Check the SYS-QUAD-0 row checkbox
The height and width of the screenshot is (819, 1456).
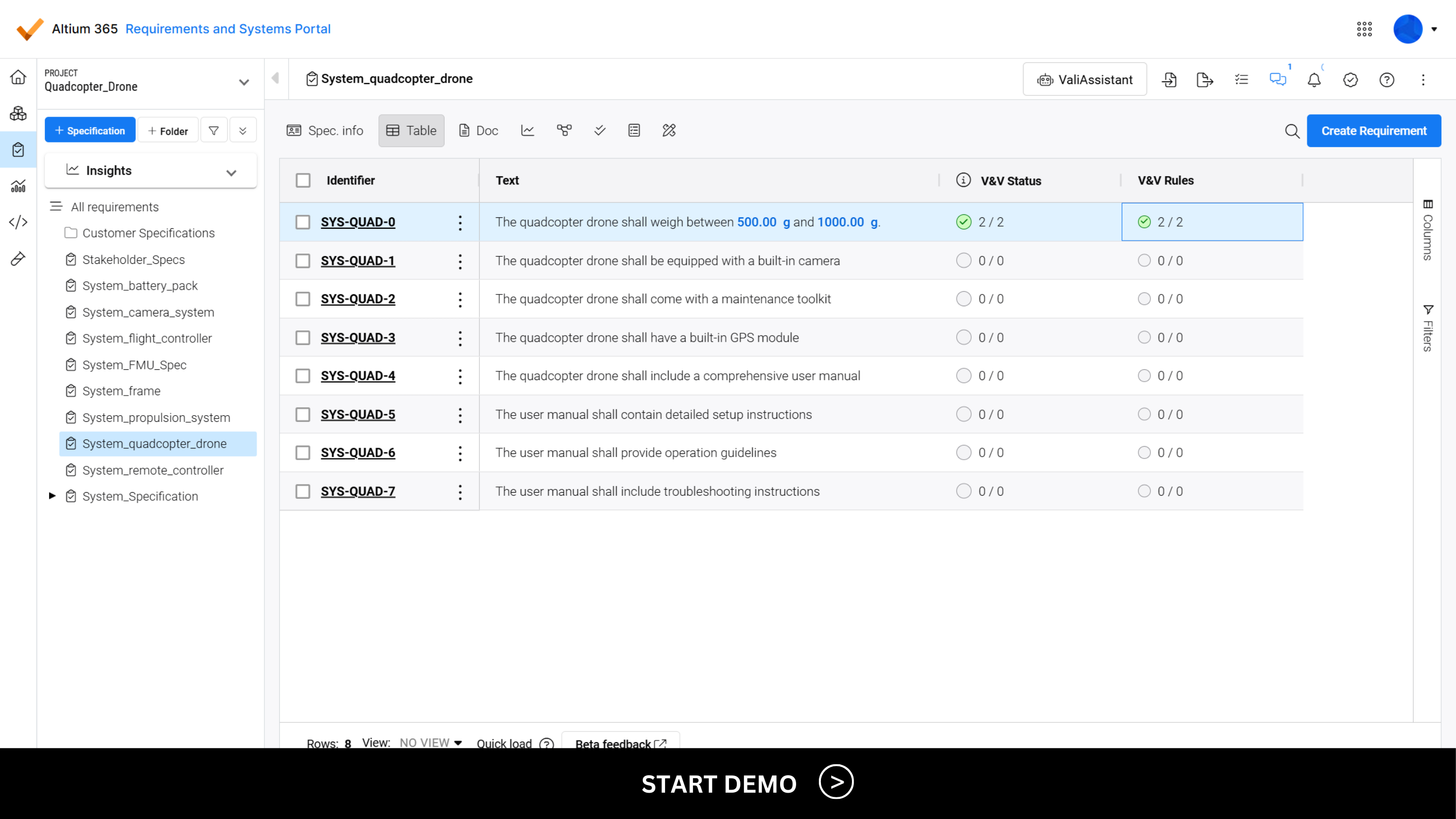point(303,222)
